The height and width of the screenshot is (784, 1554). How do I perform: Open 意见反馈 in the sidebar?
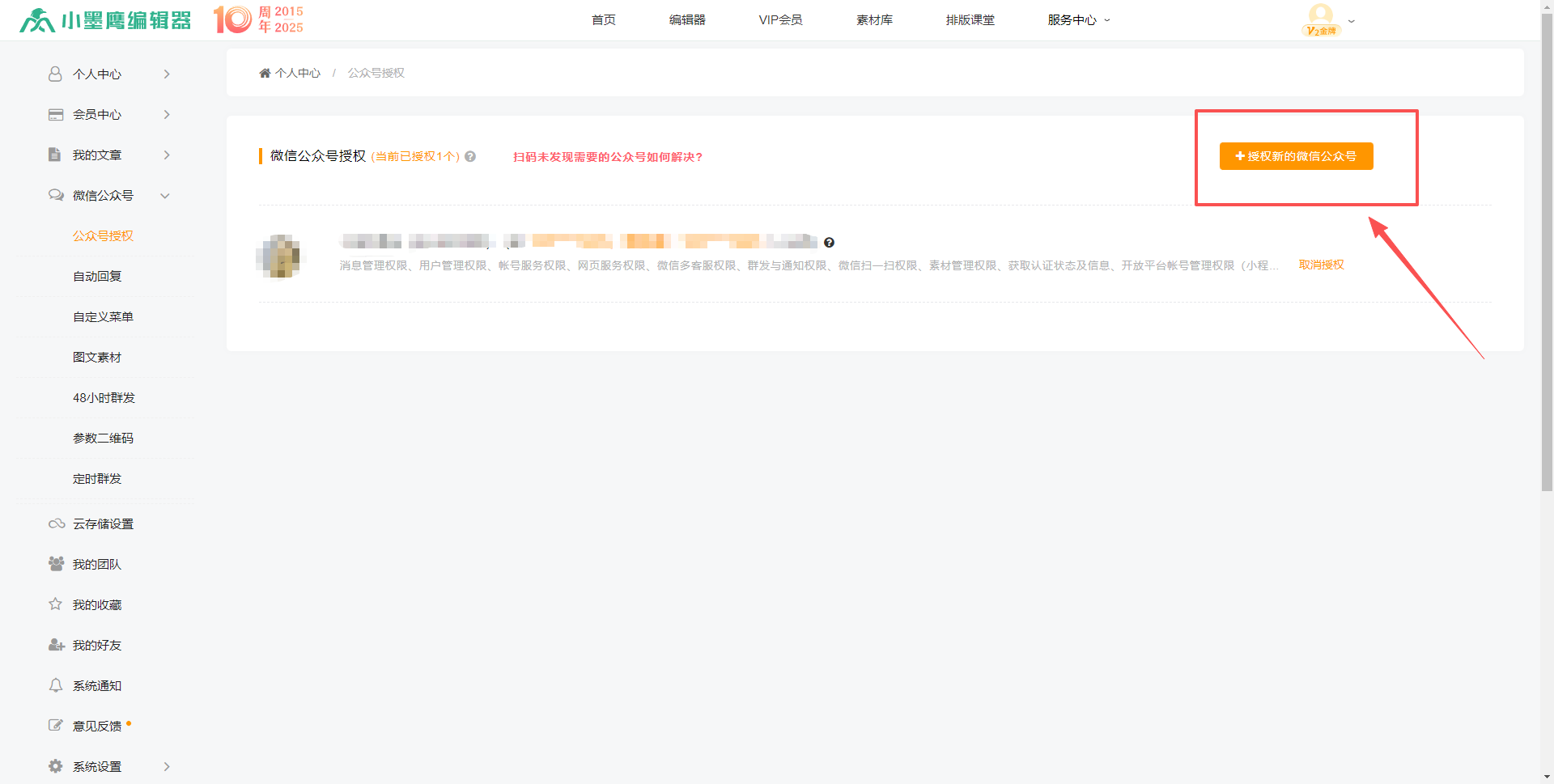pos(96,727)
